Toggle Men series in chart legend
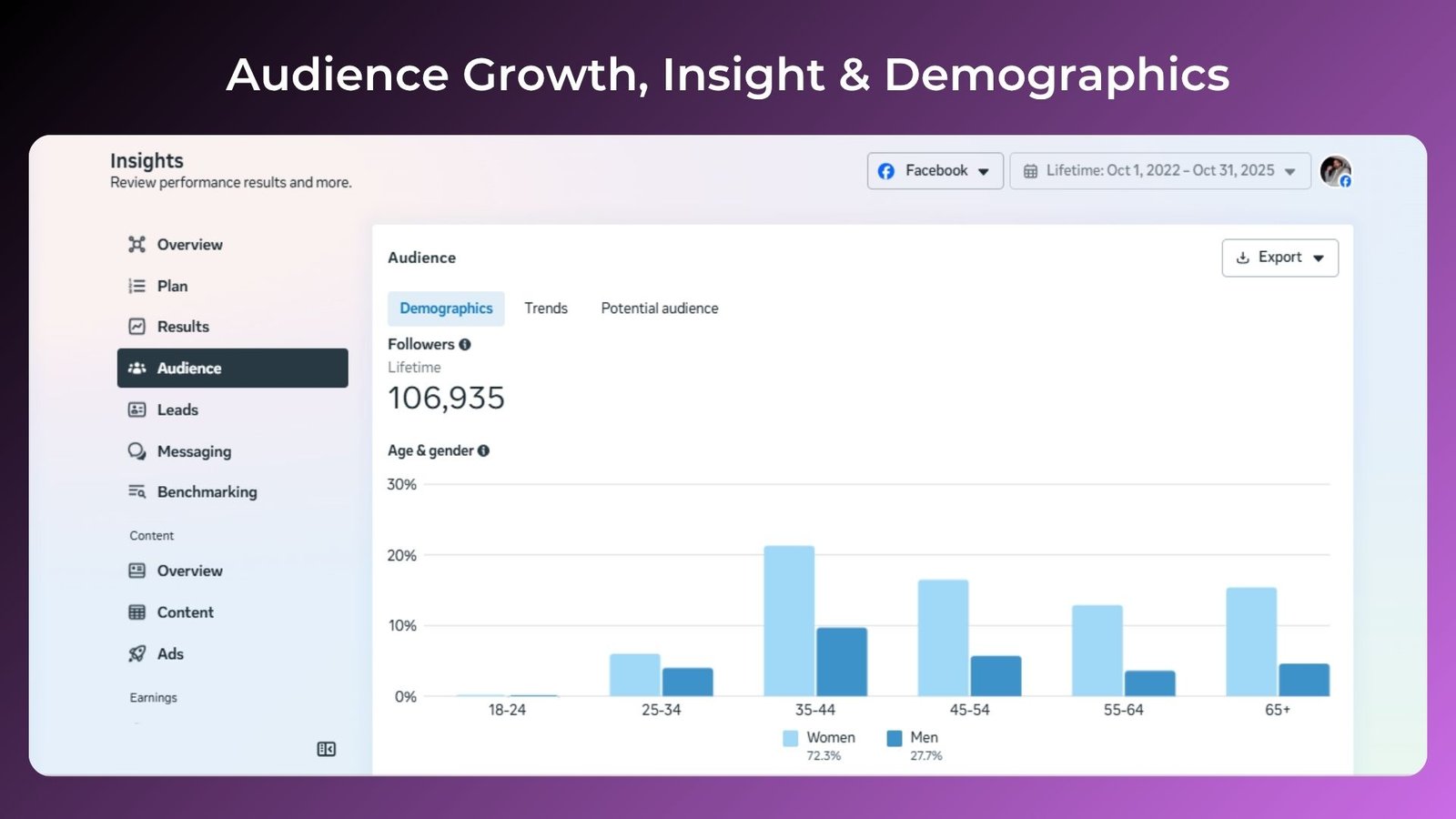The image size is (1456, 819). (895, 738)
